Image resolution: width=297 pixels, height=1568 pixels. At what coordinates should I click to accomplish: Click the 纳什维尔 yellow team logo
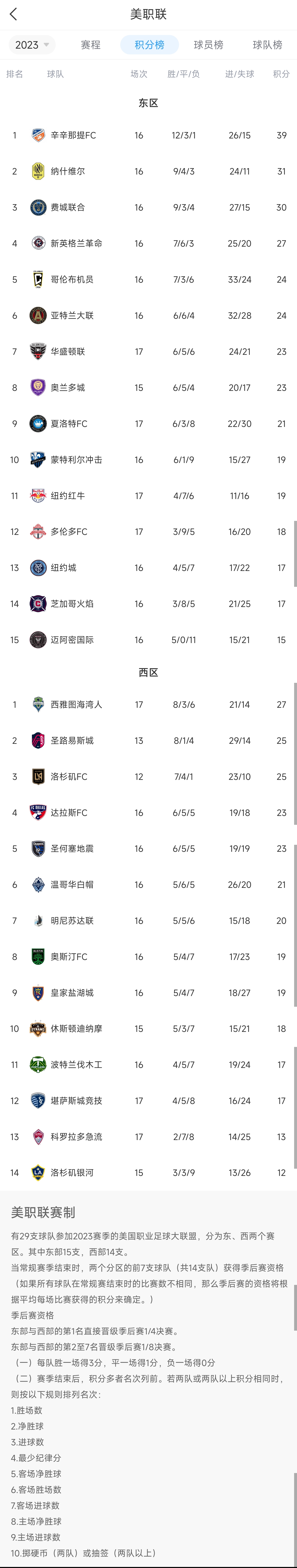click(x=38, y=171)
